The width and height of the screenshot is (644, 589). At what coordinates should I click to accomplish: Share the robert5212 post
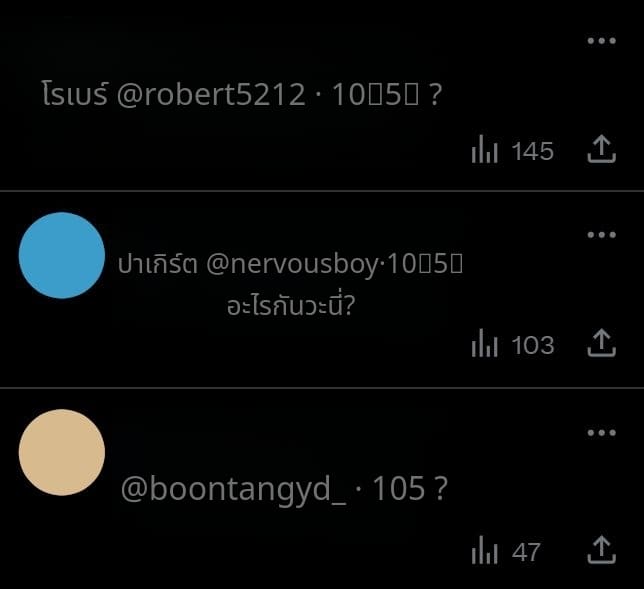(601, 149)
